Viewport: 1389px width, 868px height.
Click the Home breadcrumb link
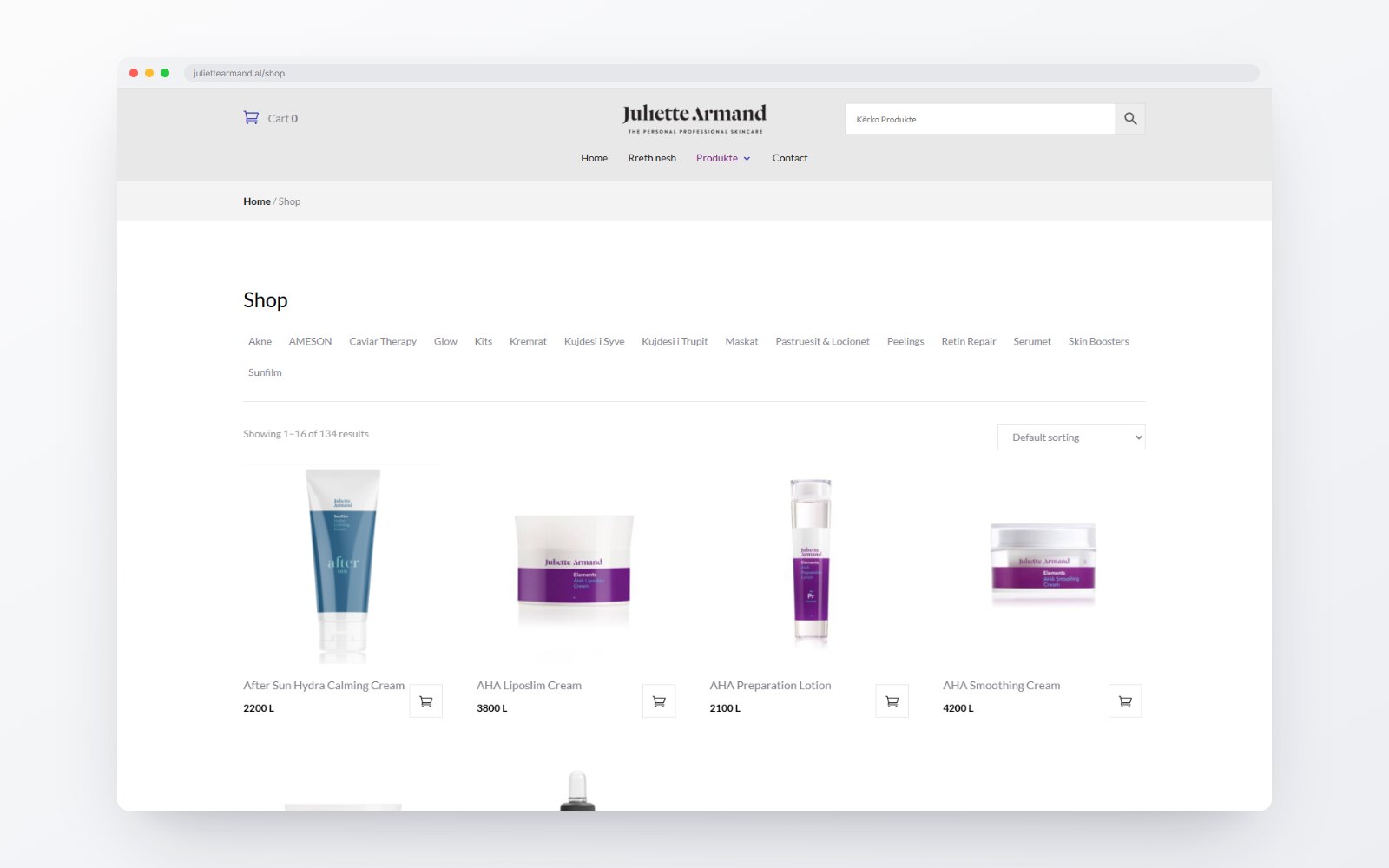[257, 201]
